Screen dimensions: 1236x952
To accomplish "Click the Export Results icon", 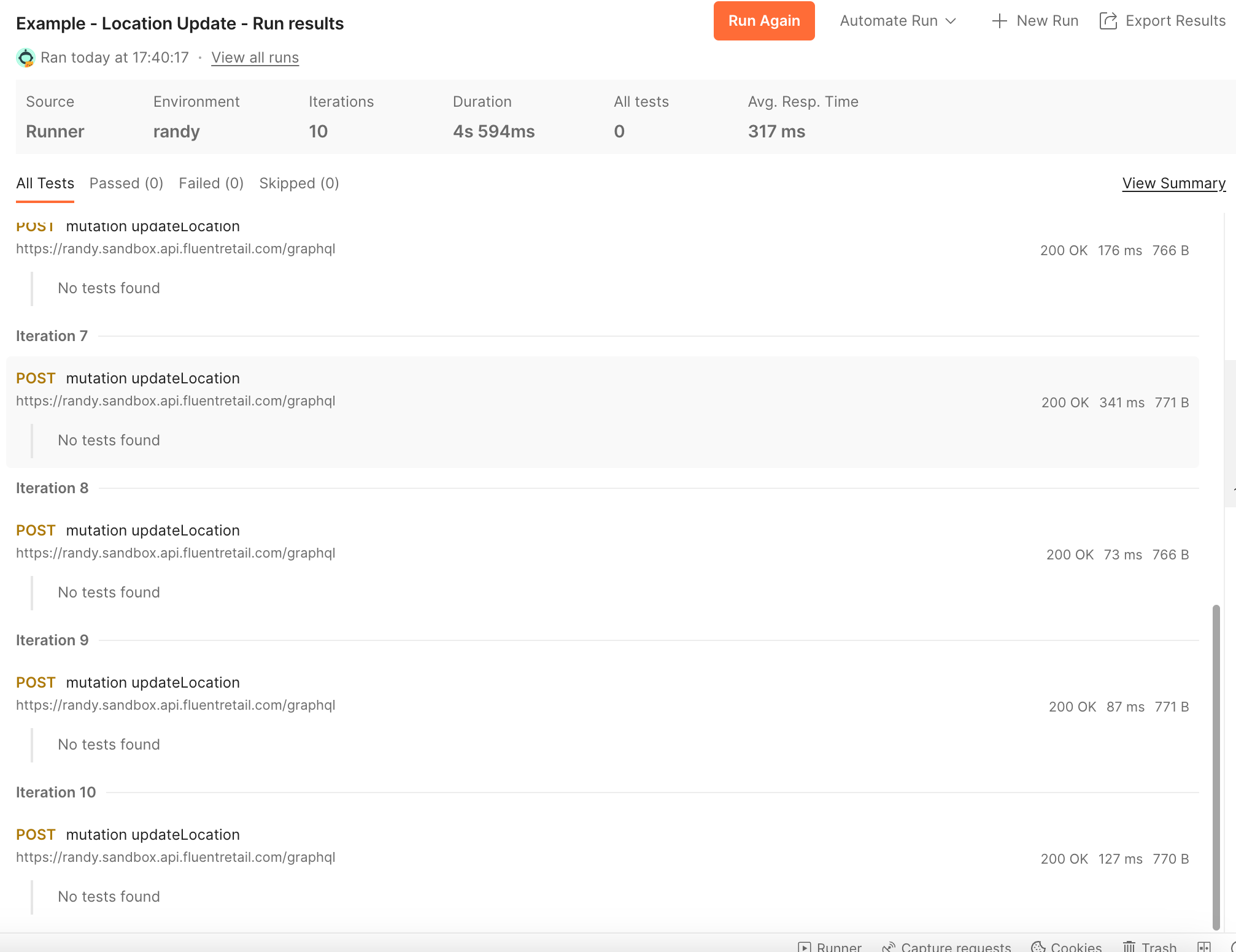I will point(1108,21).
